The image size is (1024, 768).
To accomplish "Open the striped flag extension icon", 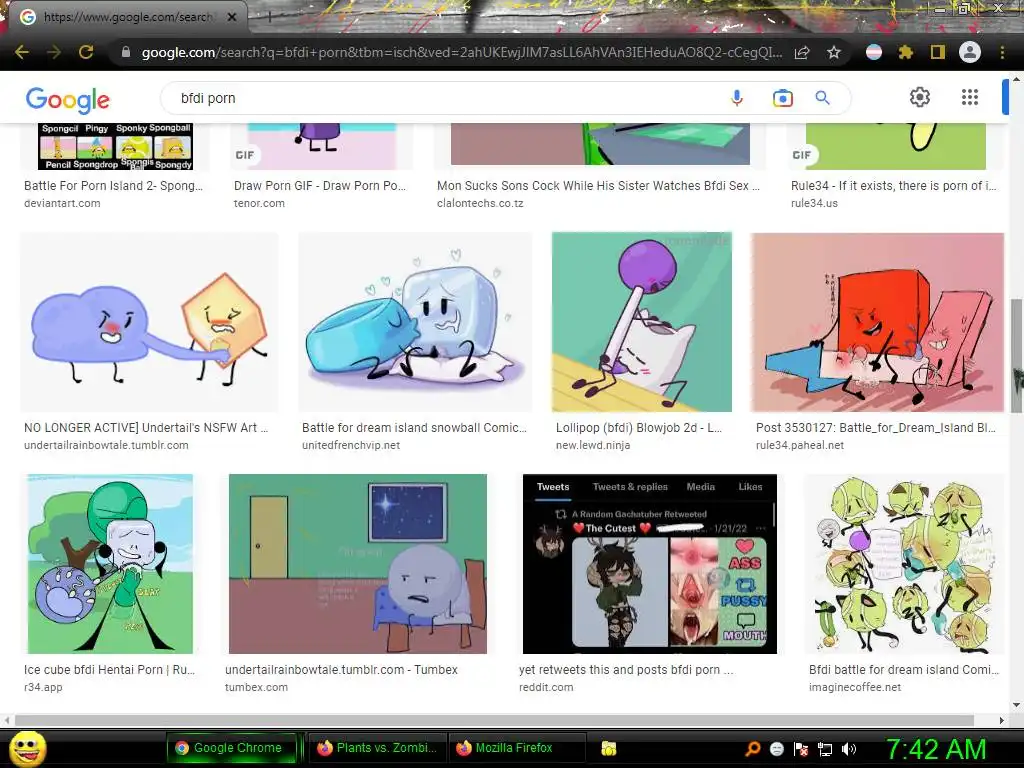I will pyautogui.click(x=874, y=52).
